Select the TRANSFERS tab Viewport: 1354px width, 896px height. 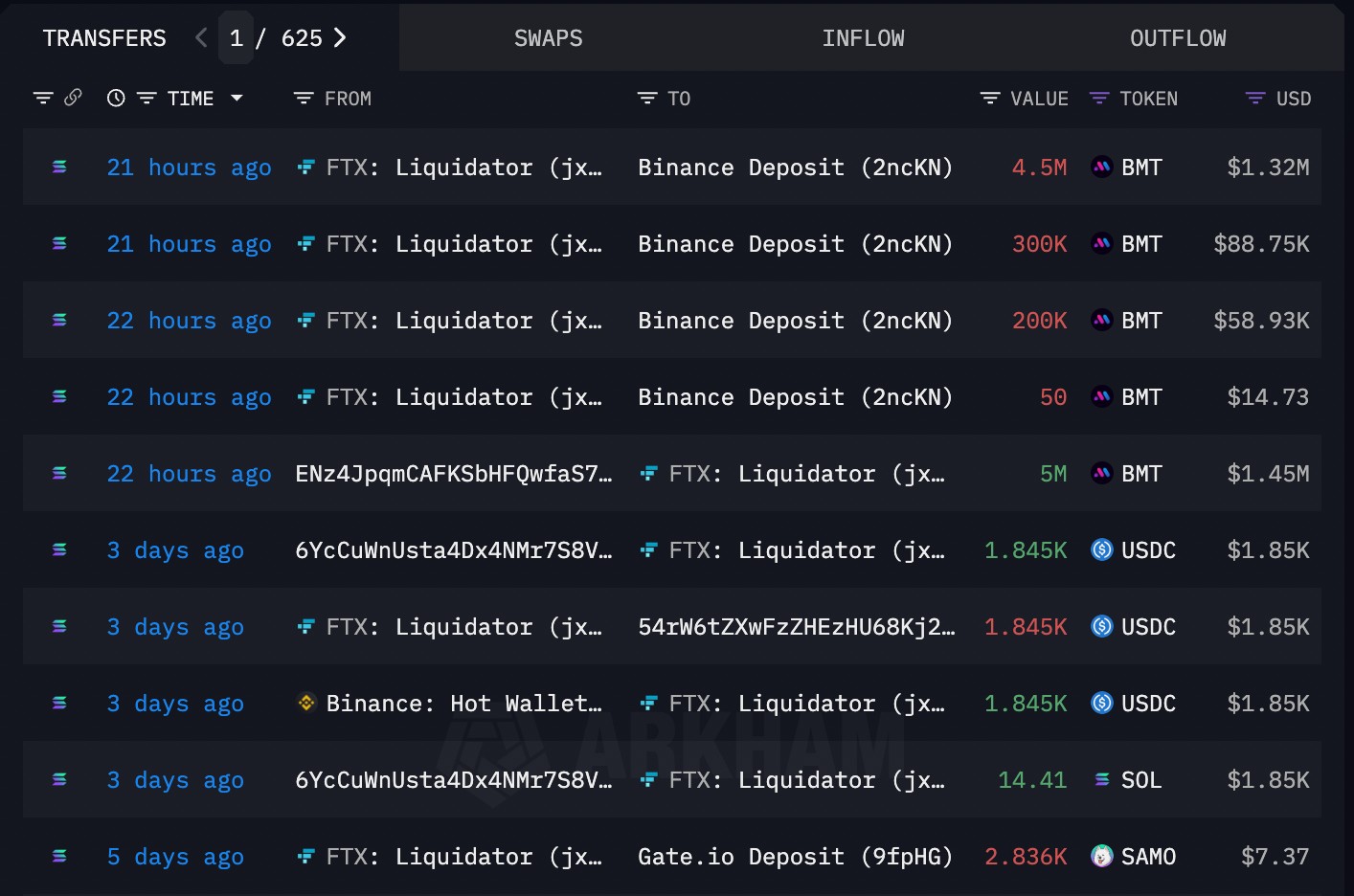104,38
